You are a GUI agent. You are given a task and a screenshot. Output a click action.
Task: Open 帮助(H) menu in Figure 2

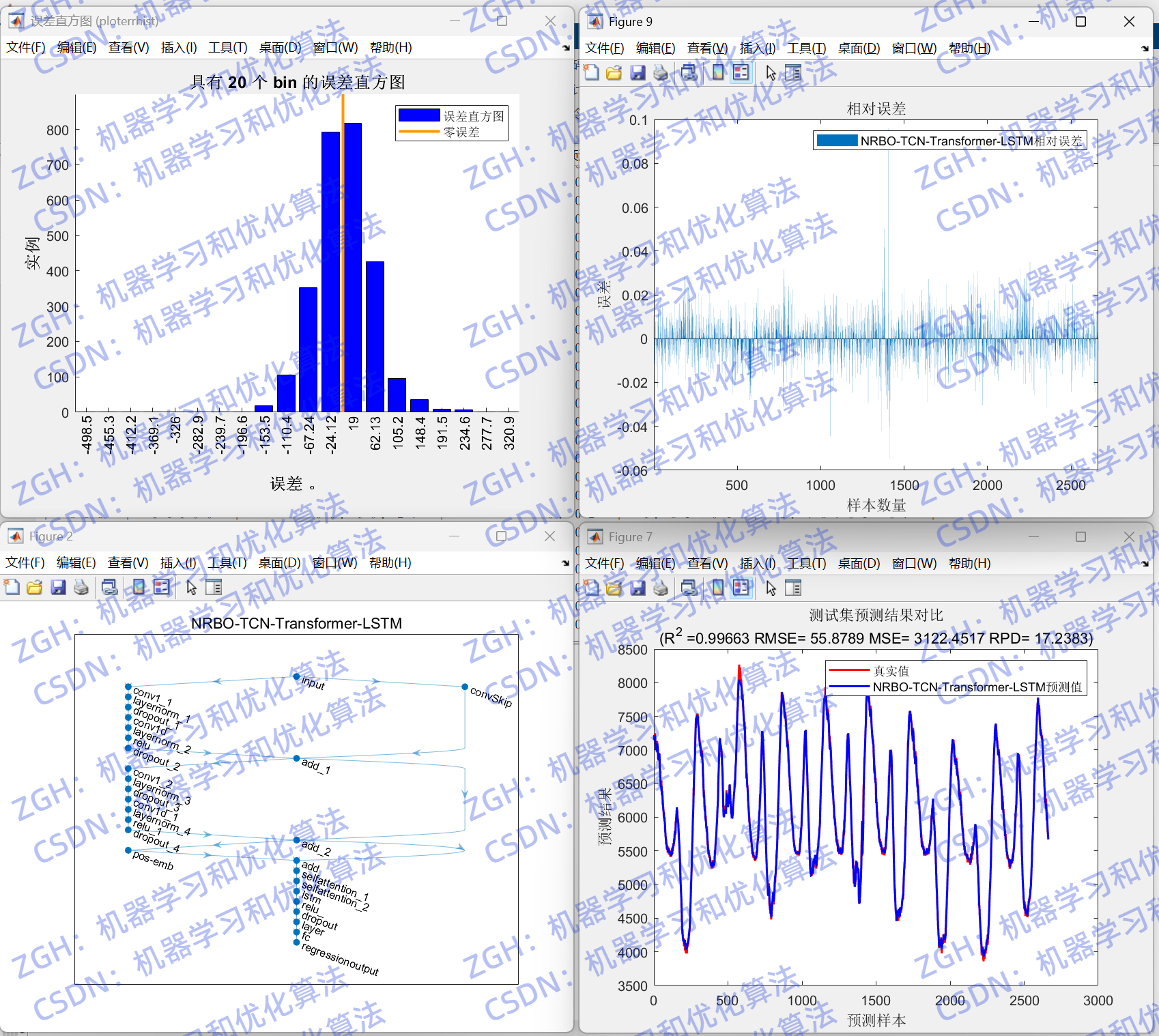tap(390, 562)
